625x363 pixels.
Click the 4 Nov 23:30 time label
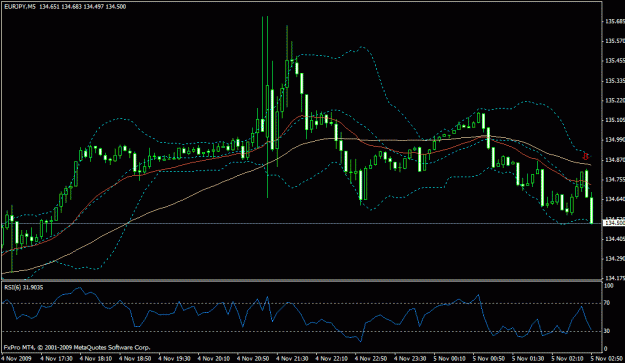(411, 358)
